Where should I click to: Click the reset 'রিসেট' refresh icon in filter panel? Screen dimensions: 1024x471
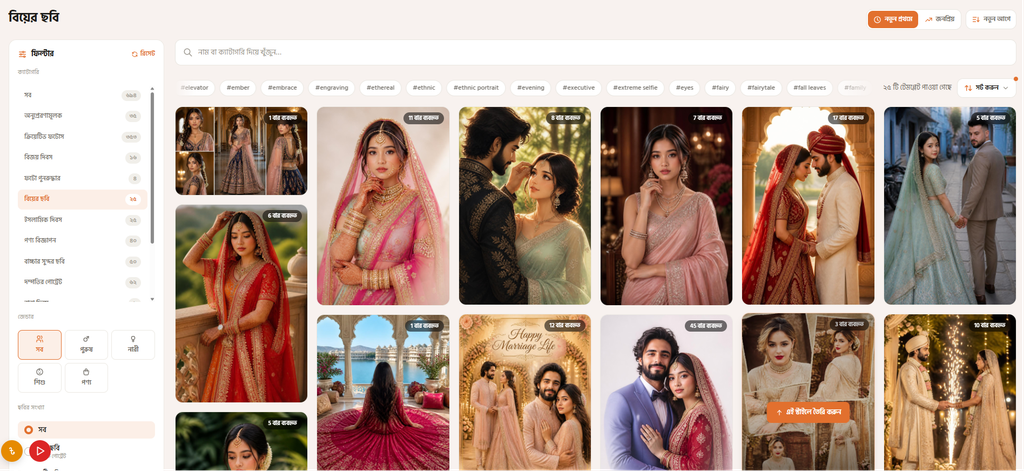click(x=135, y=54)
